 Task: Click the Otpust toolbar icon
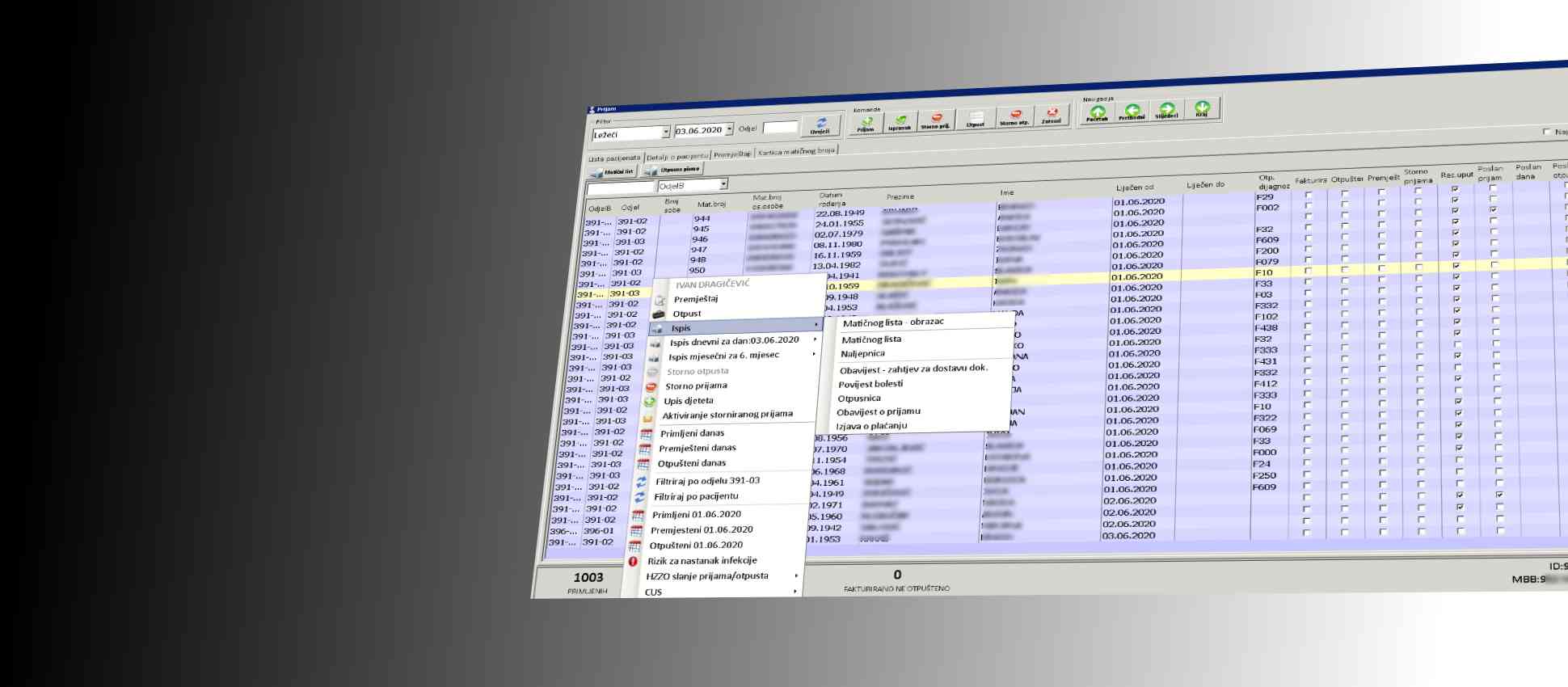coord(976,119)
